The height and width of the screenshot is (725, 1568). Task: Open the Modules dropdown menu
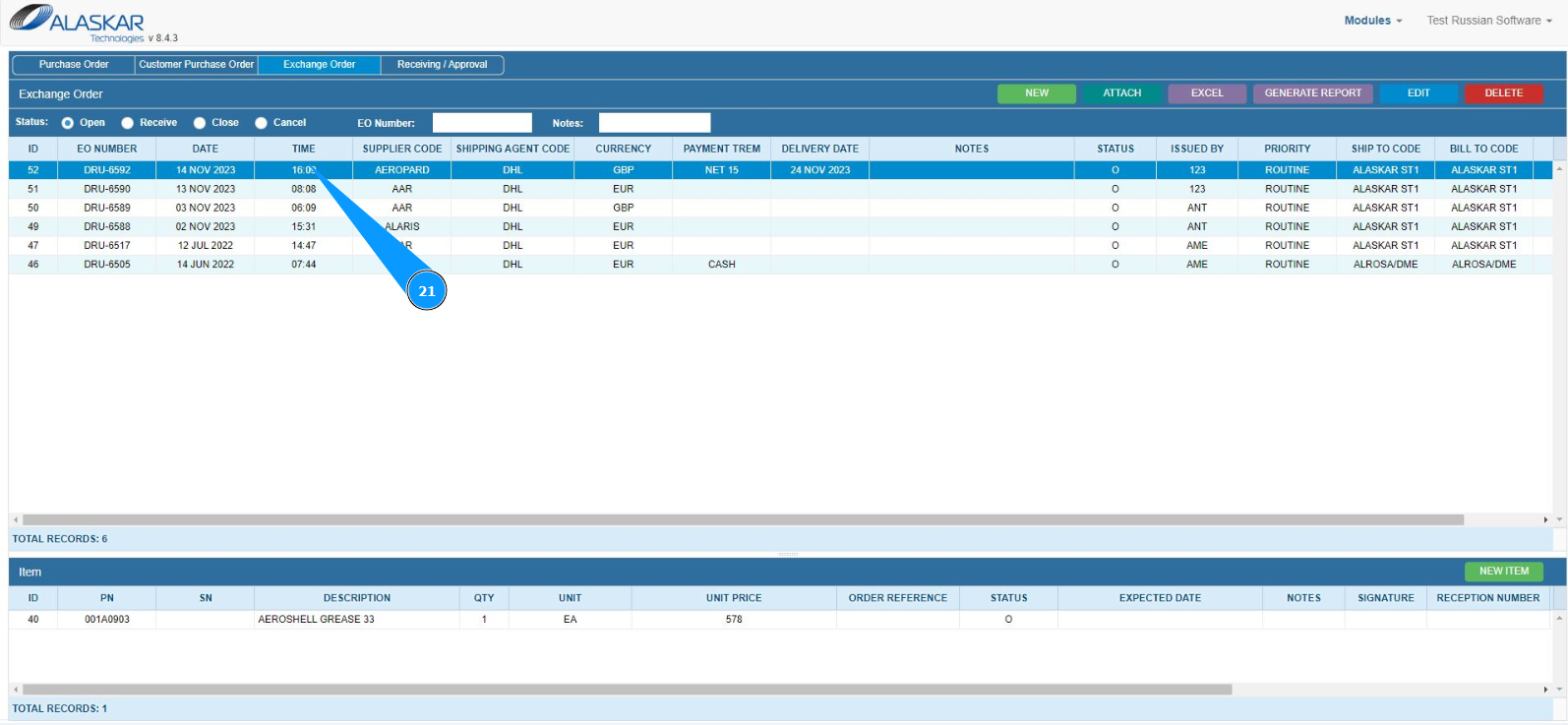click(1372, 21)
